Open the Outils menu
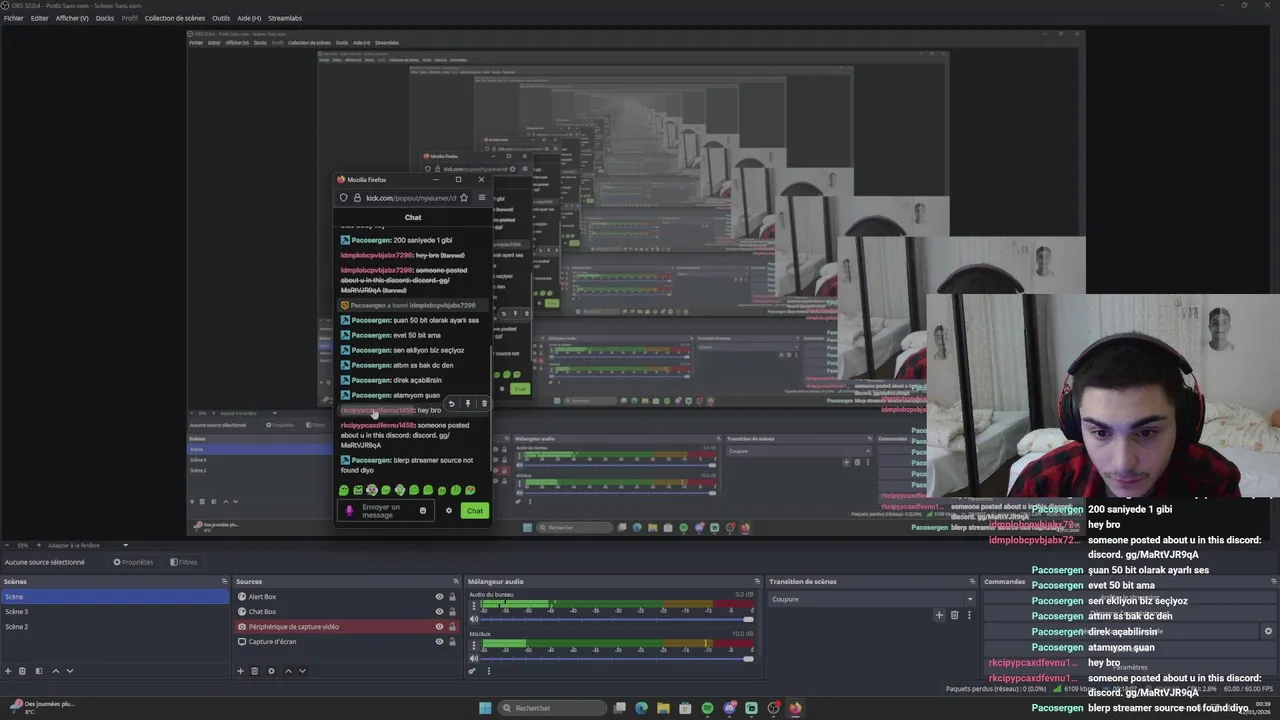The height and width of the screenshot is (720, 1280). coord(221,18)
